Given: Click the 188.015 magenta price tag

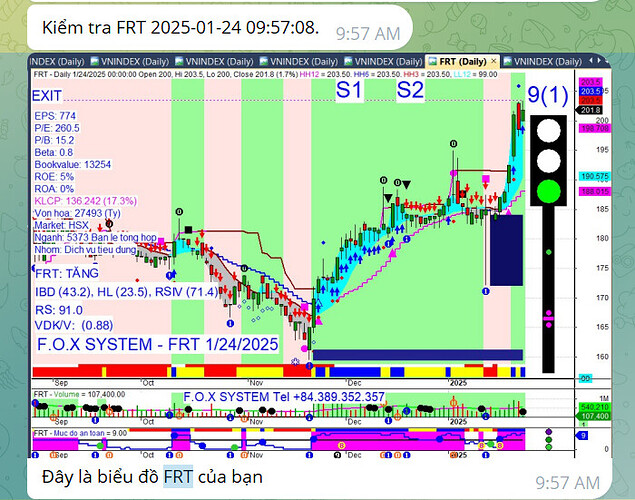Looking at the screenshot, I should 594,191.
